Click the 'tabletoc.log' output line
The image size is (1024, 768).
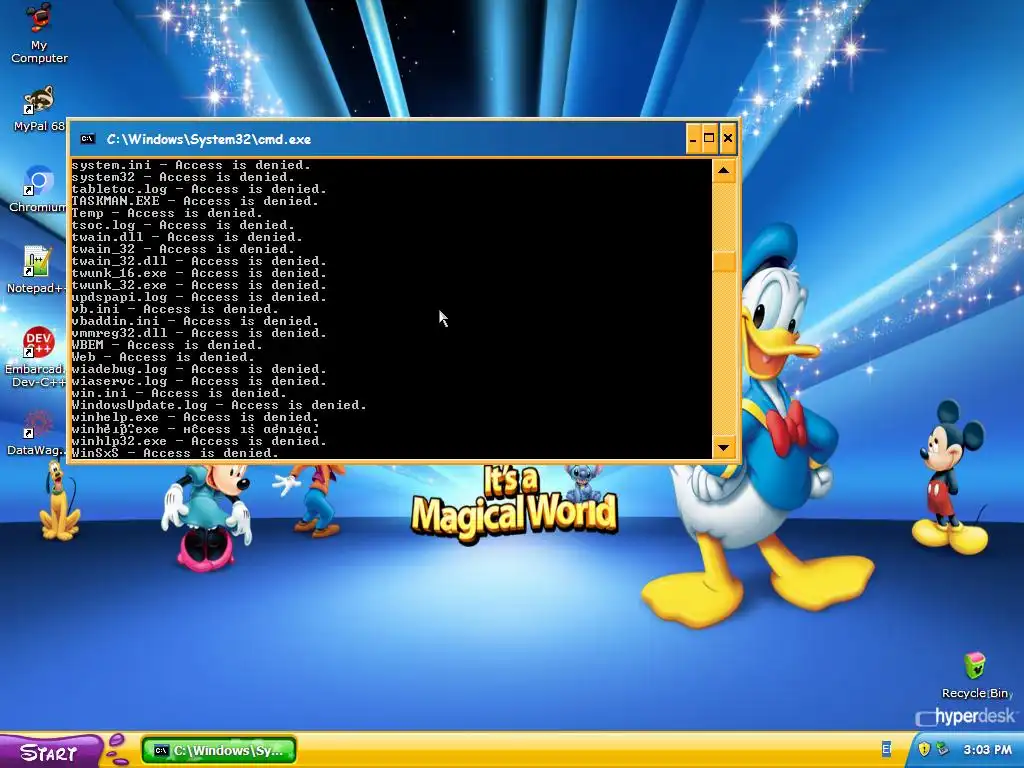point(199,189)
